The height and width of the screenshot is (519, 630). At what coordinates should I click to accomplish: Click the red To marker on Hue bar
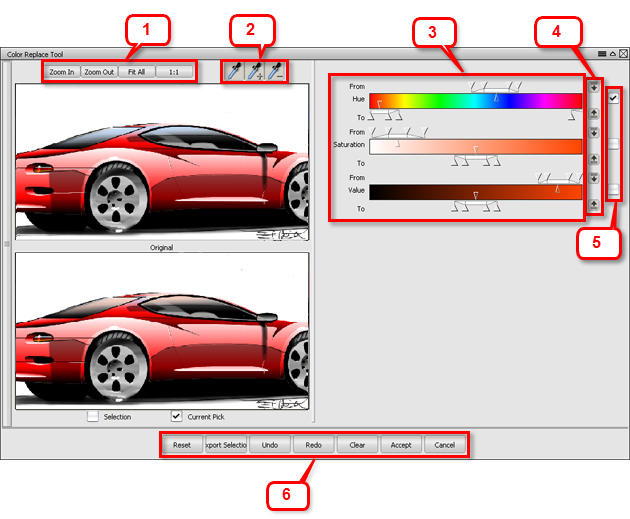tap(379, 104)
